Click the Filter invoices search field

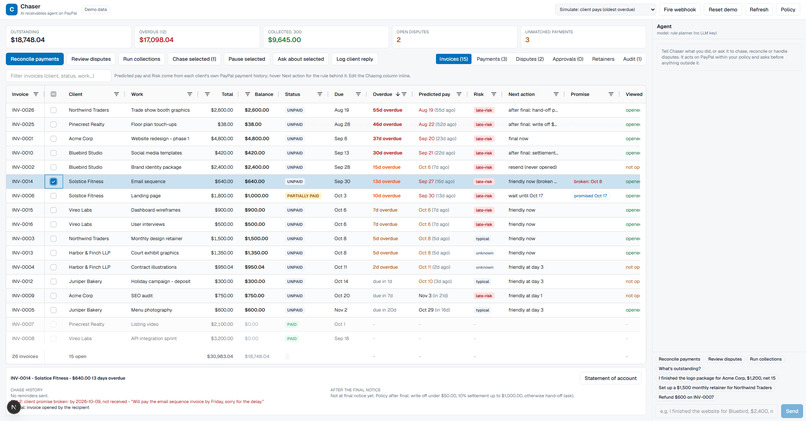tap(59, 76)
